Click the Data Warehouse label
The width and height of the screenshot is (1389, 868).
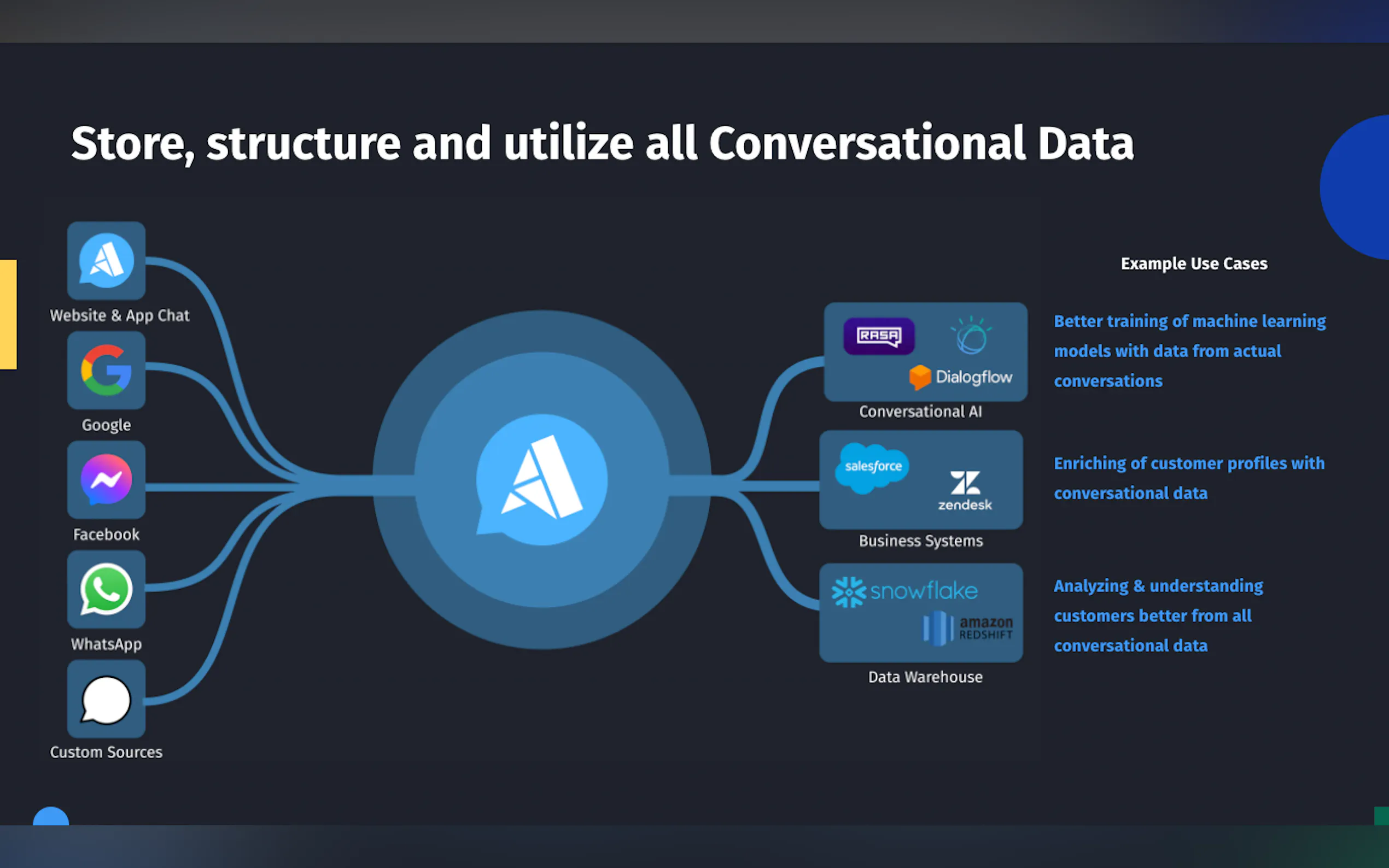click(x=925, y=677)
